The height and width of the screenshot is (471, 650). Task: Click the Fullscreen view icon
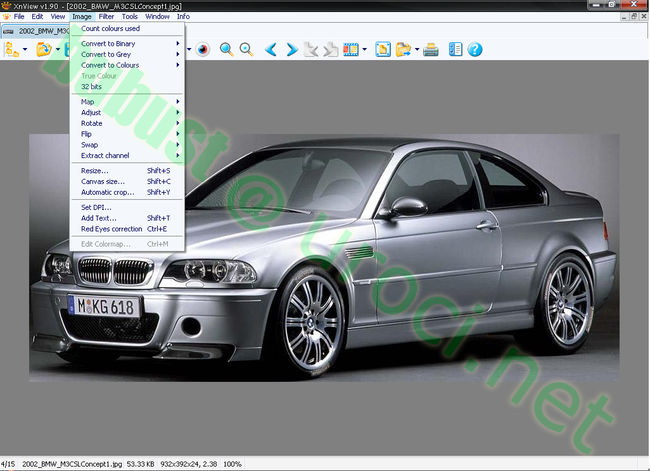(x=383, y=49)
